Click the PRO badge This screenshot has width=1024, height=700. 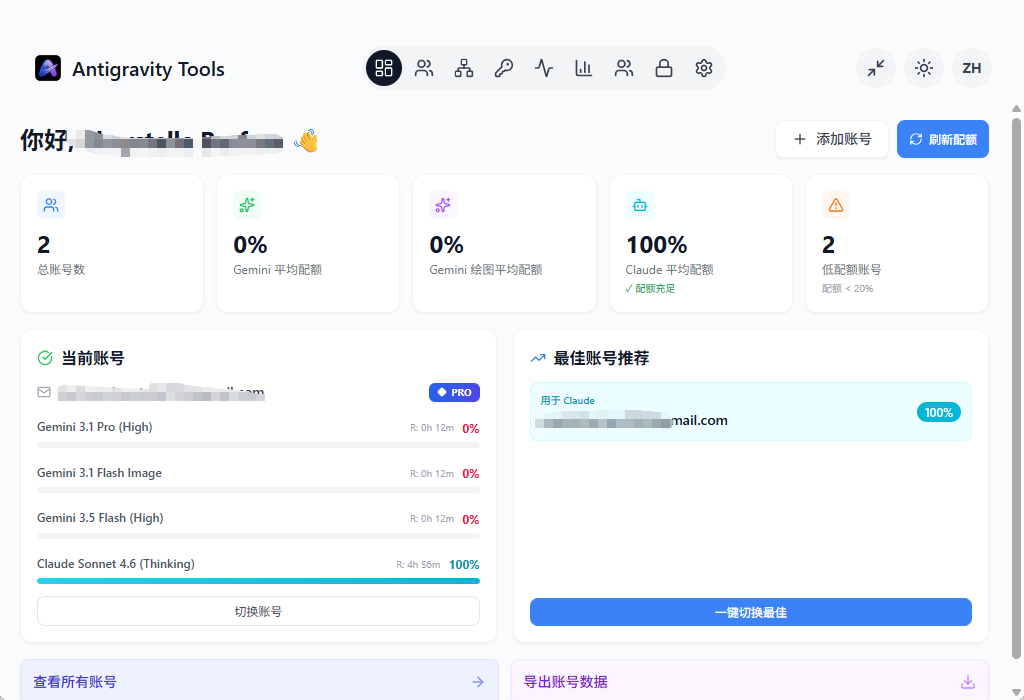[455, 392]
